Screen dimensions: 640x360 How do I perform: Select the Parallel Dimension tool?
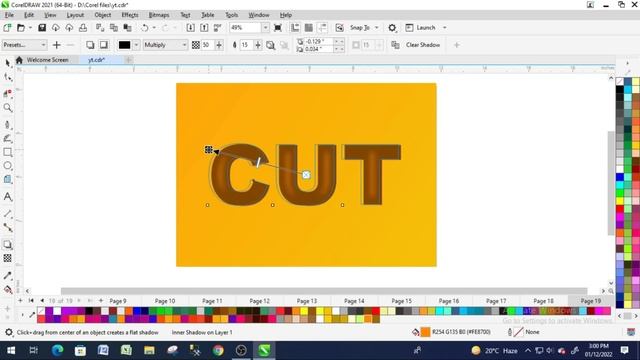point(7,213)
